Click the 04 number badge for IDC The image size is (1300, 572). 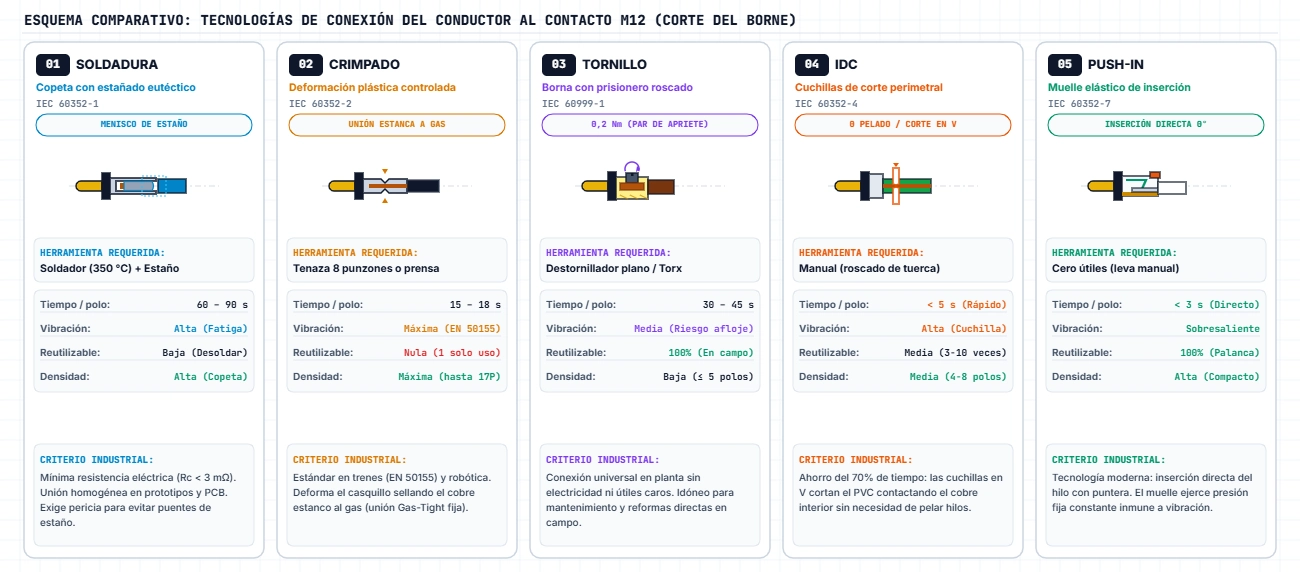click(812, 64)
